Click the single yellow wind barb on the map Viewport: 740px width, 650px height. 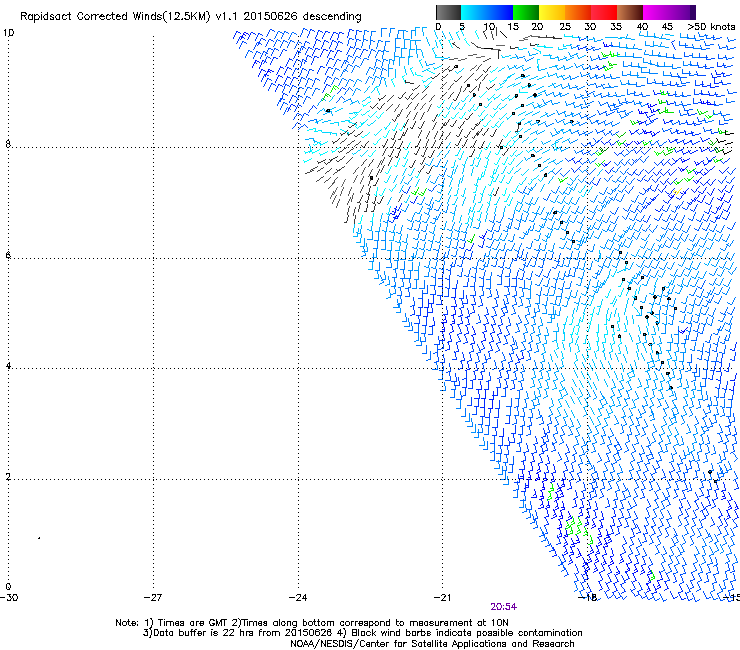[x=678, y=192]
